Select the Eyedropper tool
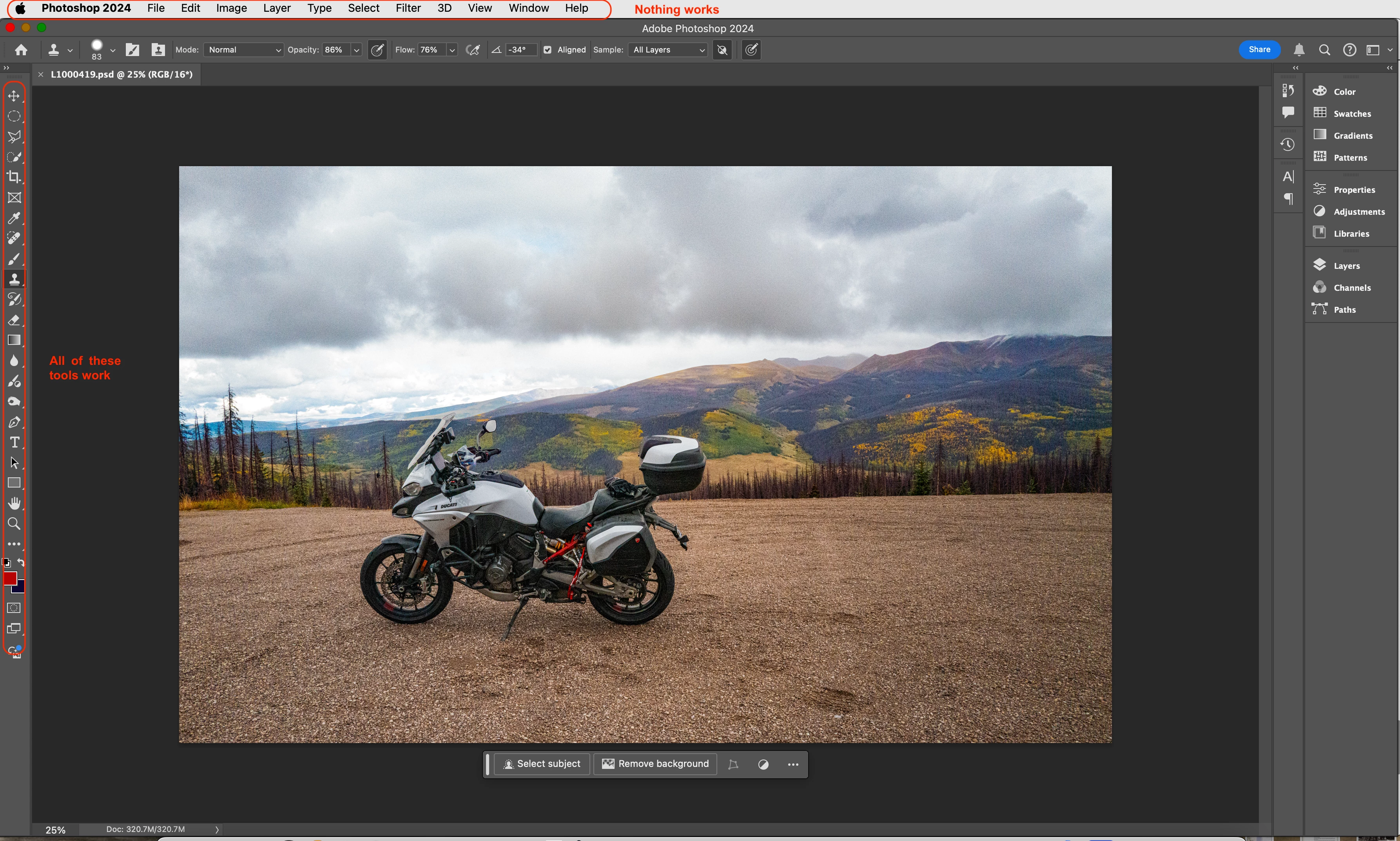1400x841 pixels. pyautogui.click(x=14, y=218)
